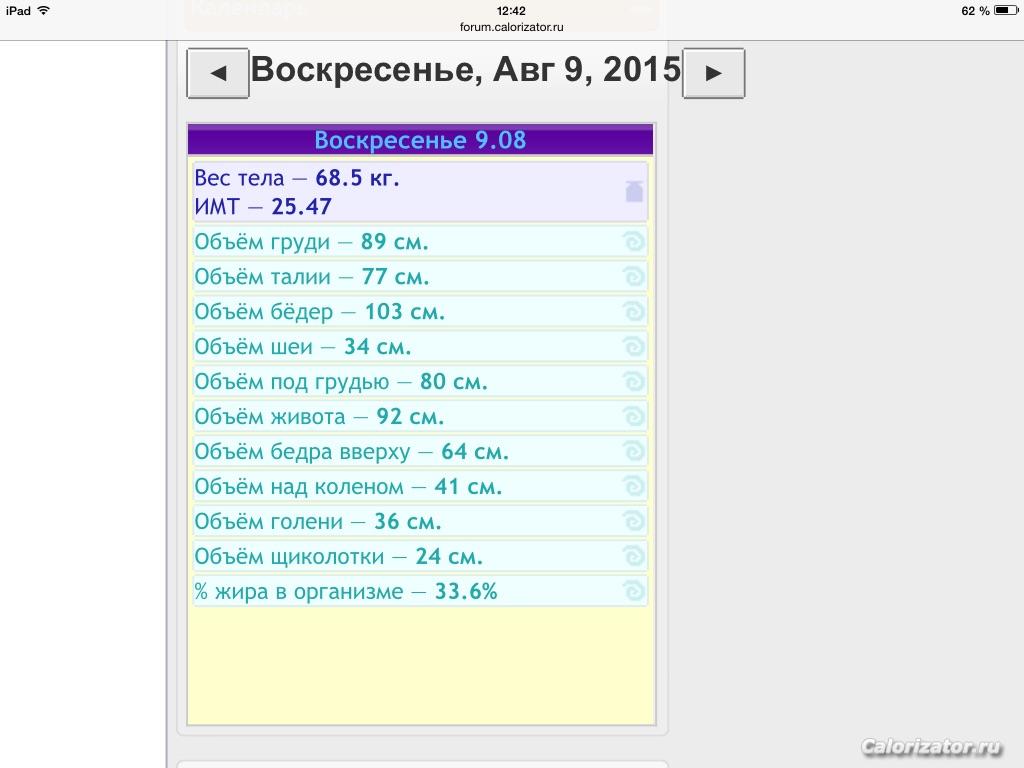Tap spiral icon in Объём бёдер row
Screen dimensions: 1024x768
633,312
